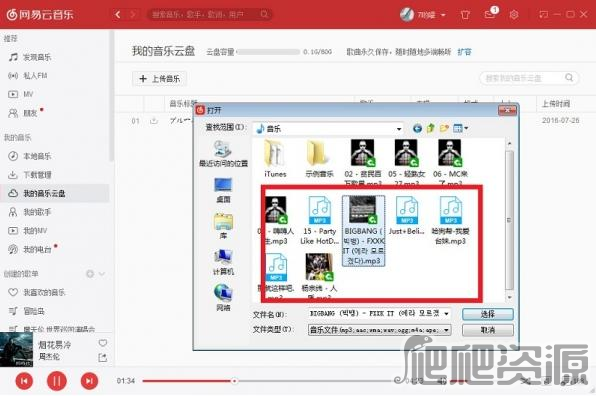Viewport: 596px width, 396px height.
Task: Skip to the next track
Action: click(x=89, y=381)
